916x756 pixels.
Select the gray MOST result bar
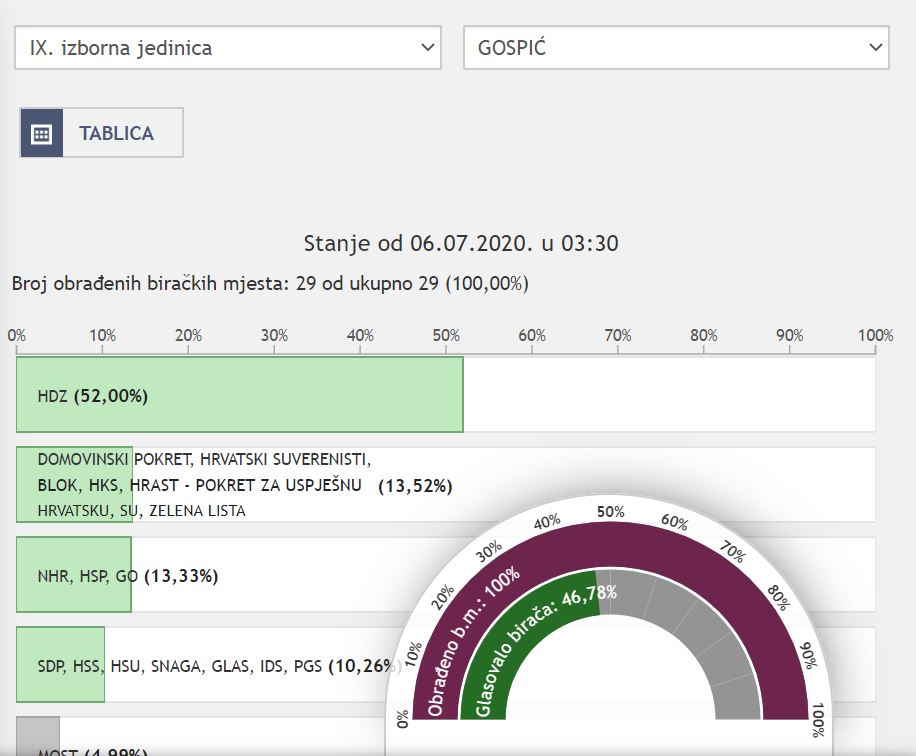pos(37,737)
